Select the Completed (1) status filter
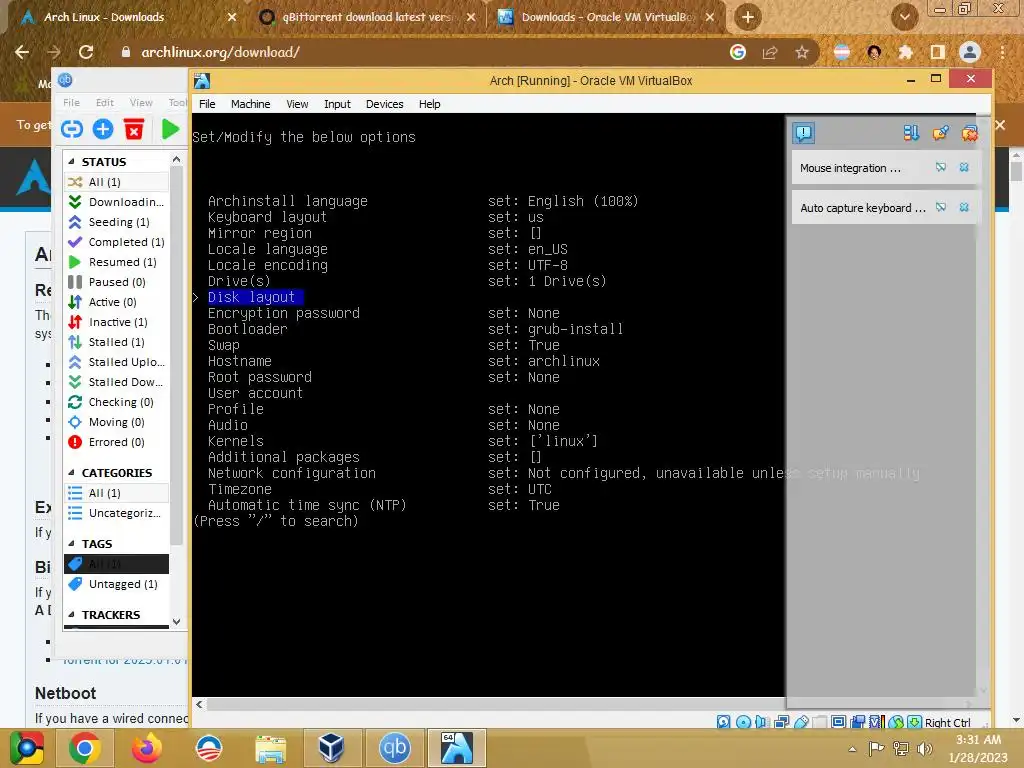Screen dimensions: 1024x768 click(118, 242)
